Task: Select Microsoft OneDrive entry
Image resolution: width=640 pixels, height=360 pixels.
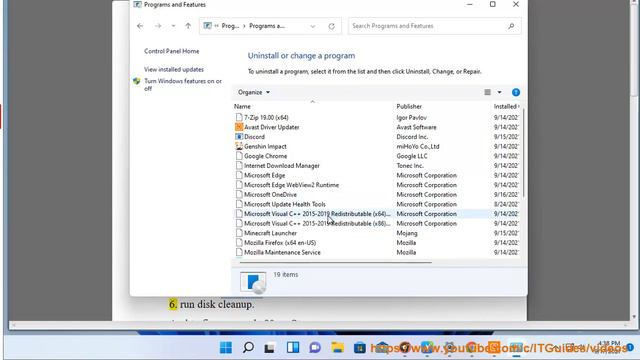Action: point(270,195)
